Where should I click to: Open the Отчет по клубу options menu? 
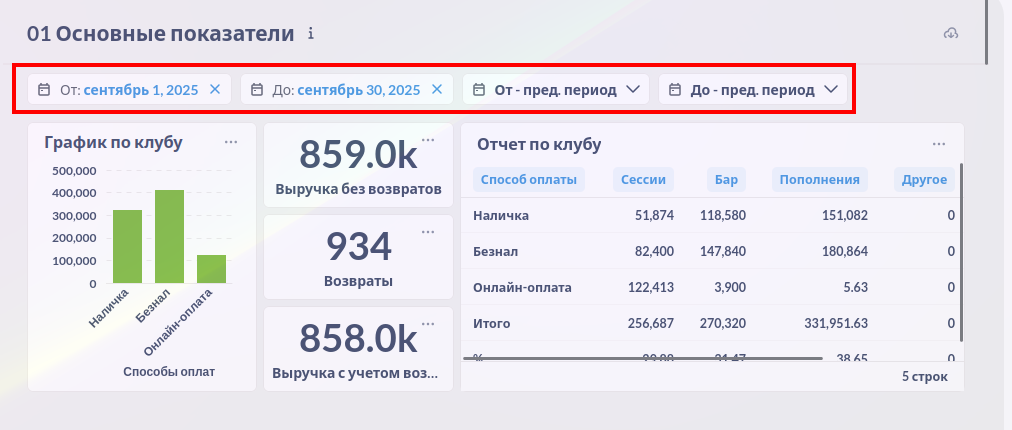(939, 144)
